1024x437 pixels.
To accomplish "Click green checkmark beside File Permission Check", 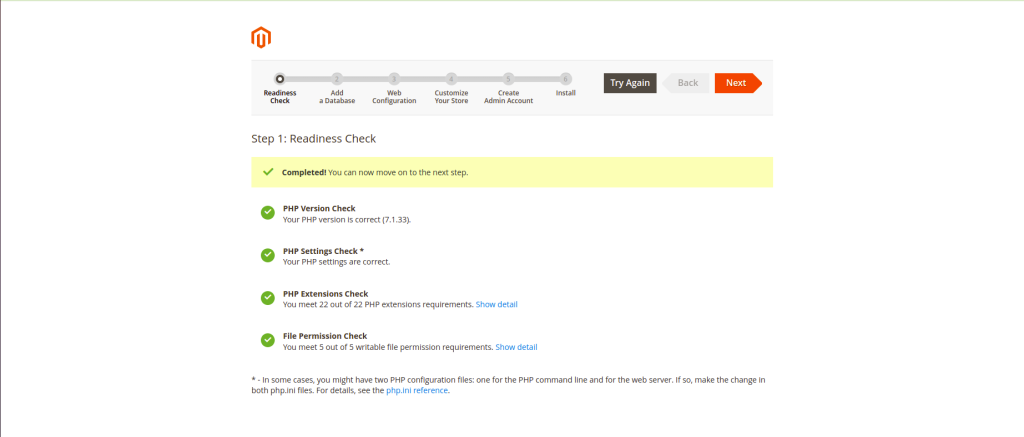I will [x=268, y=340].
